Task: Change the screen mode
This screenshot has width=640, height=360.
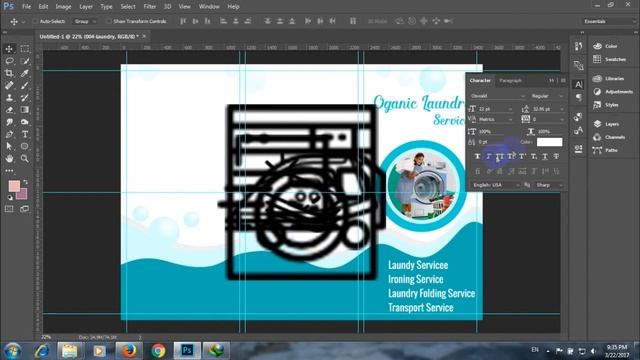Action: [x=24, y=209]
